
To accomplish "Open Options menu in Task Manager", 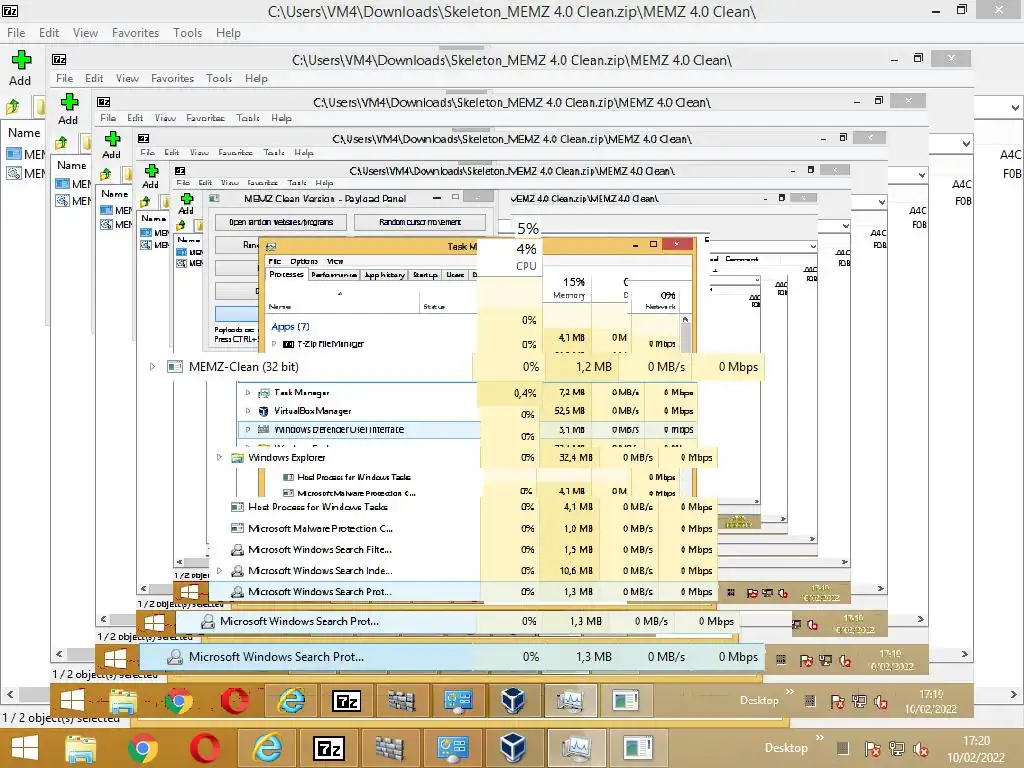I will coord(304,261).
